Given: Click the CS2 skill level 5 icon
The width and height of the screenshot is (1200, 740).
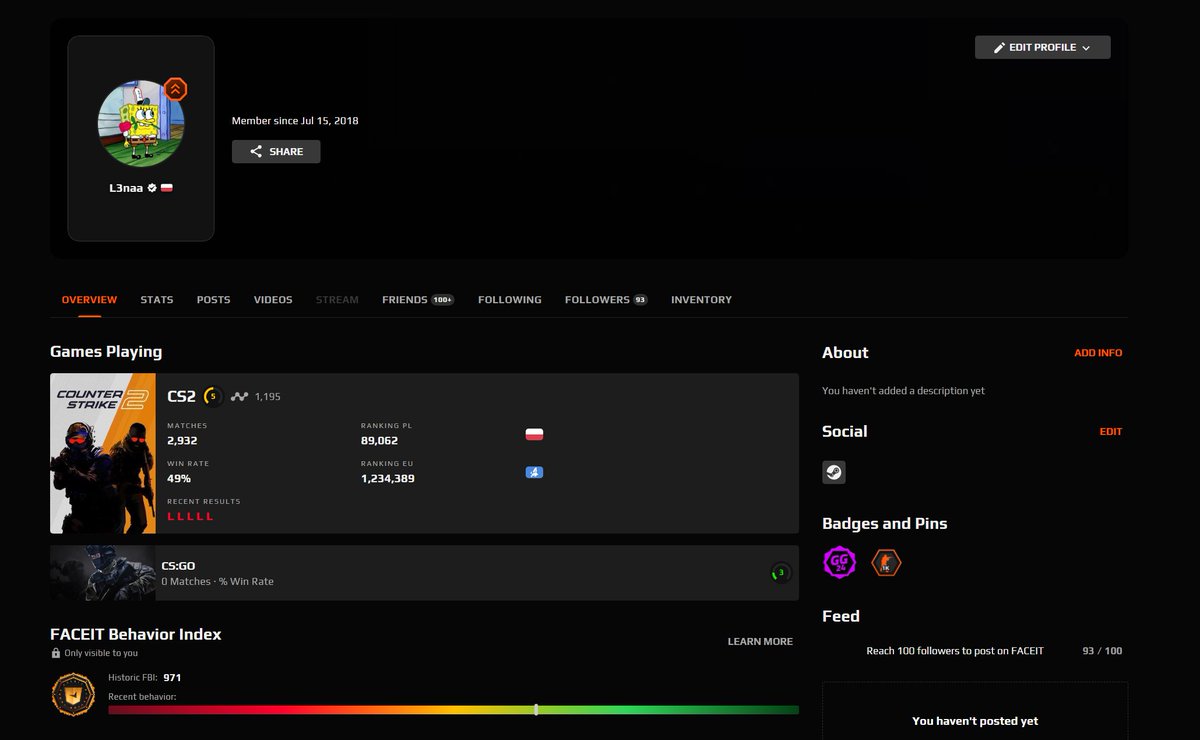Looking at the screenshot, I should [212, 396].
